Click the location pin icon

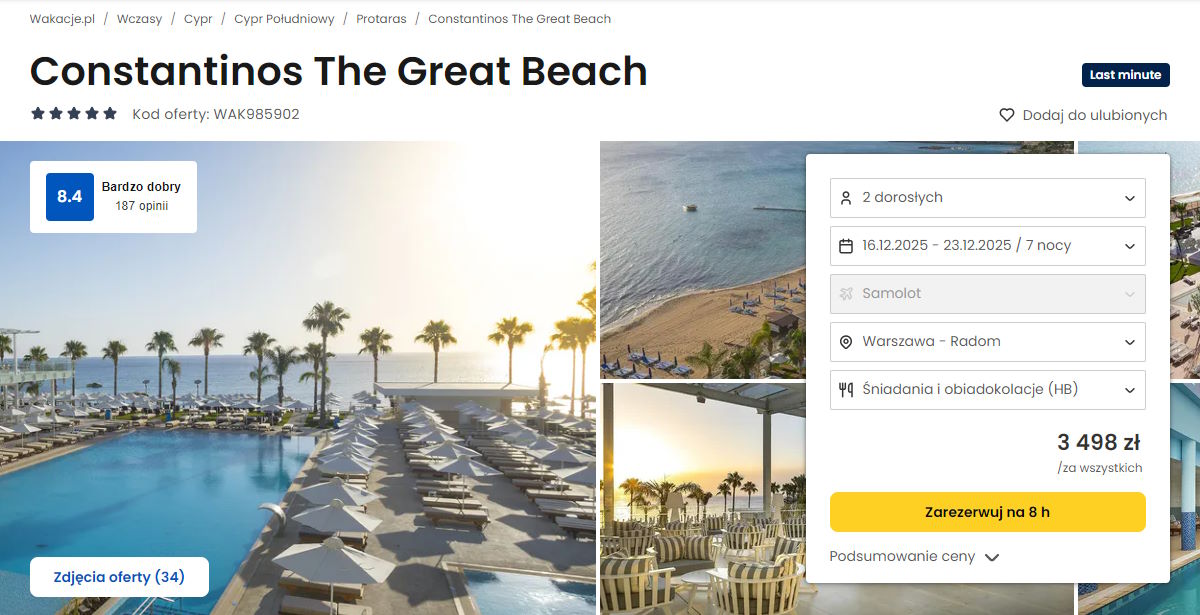[x=846, y=342]
